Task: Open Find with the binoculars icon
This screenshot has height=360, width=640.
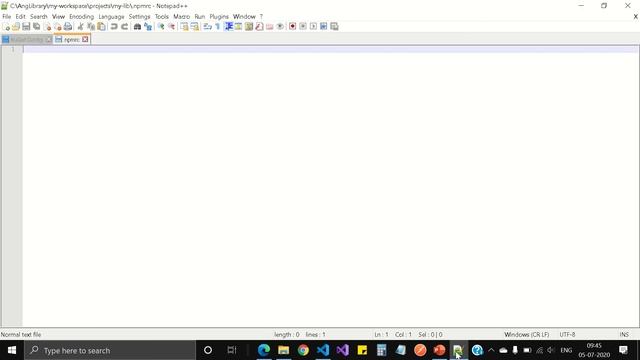Action: (137, 27)
